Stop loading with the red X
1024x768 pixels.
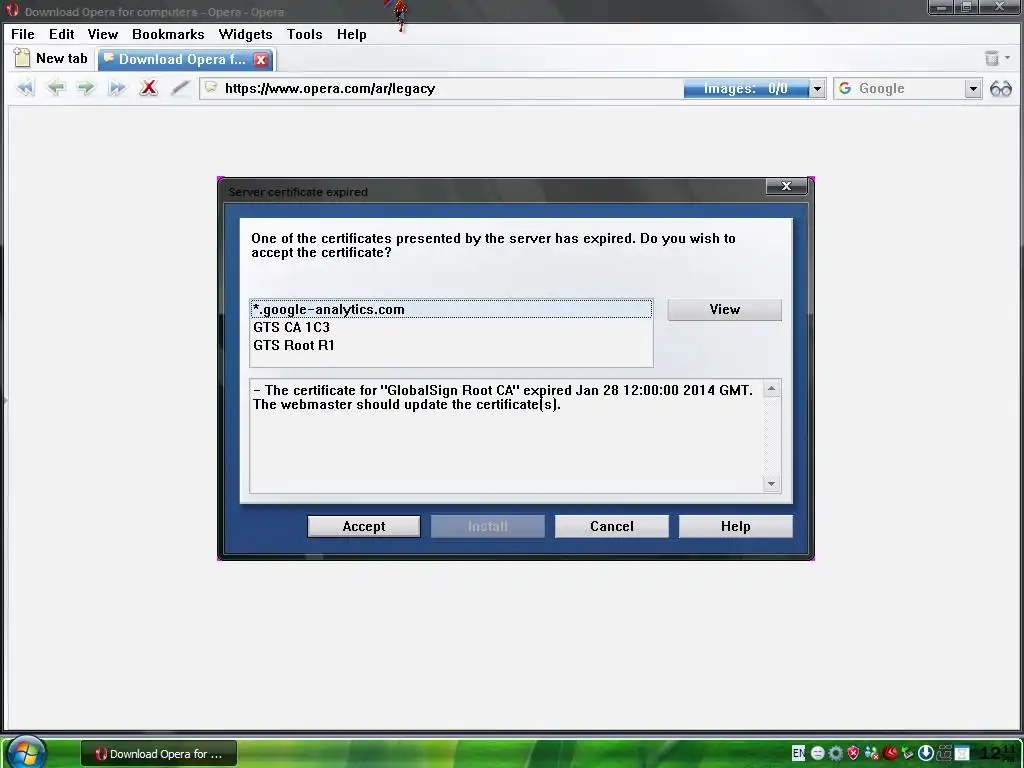[149, 88]
